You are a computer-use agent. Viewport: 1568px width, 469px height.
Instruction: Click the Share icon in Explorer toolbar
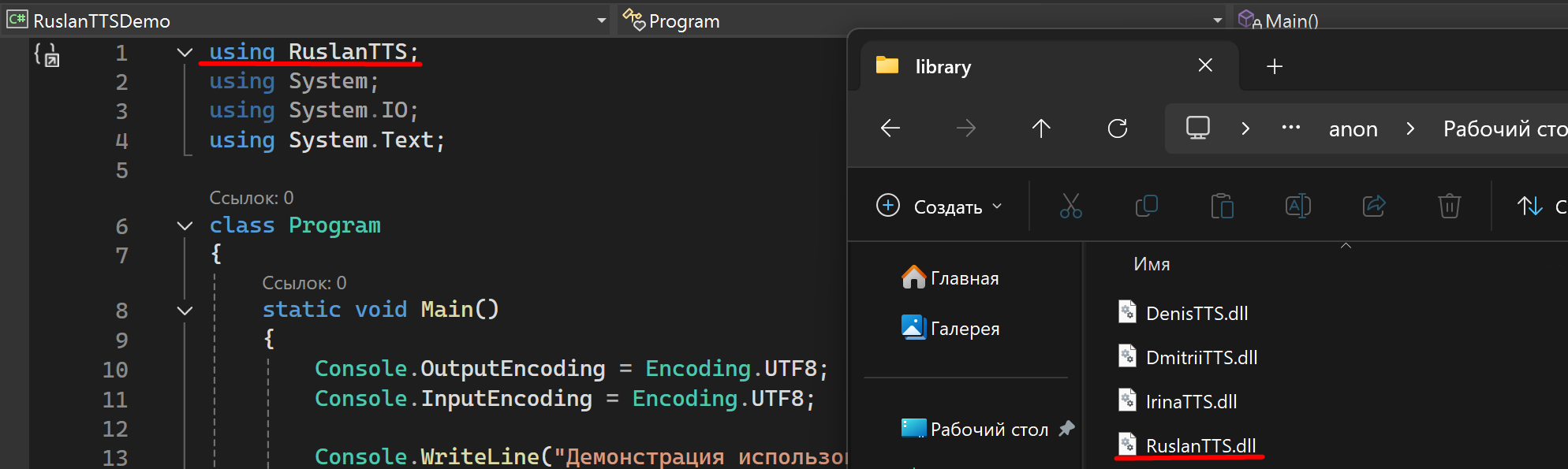(x=1373, y=207)
